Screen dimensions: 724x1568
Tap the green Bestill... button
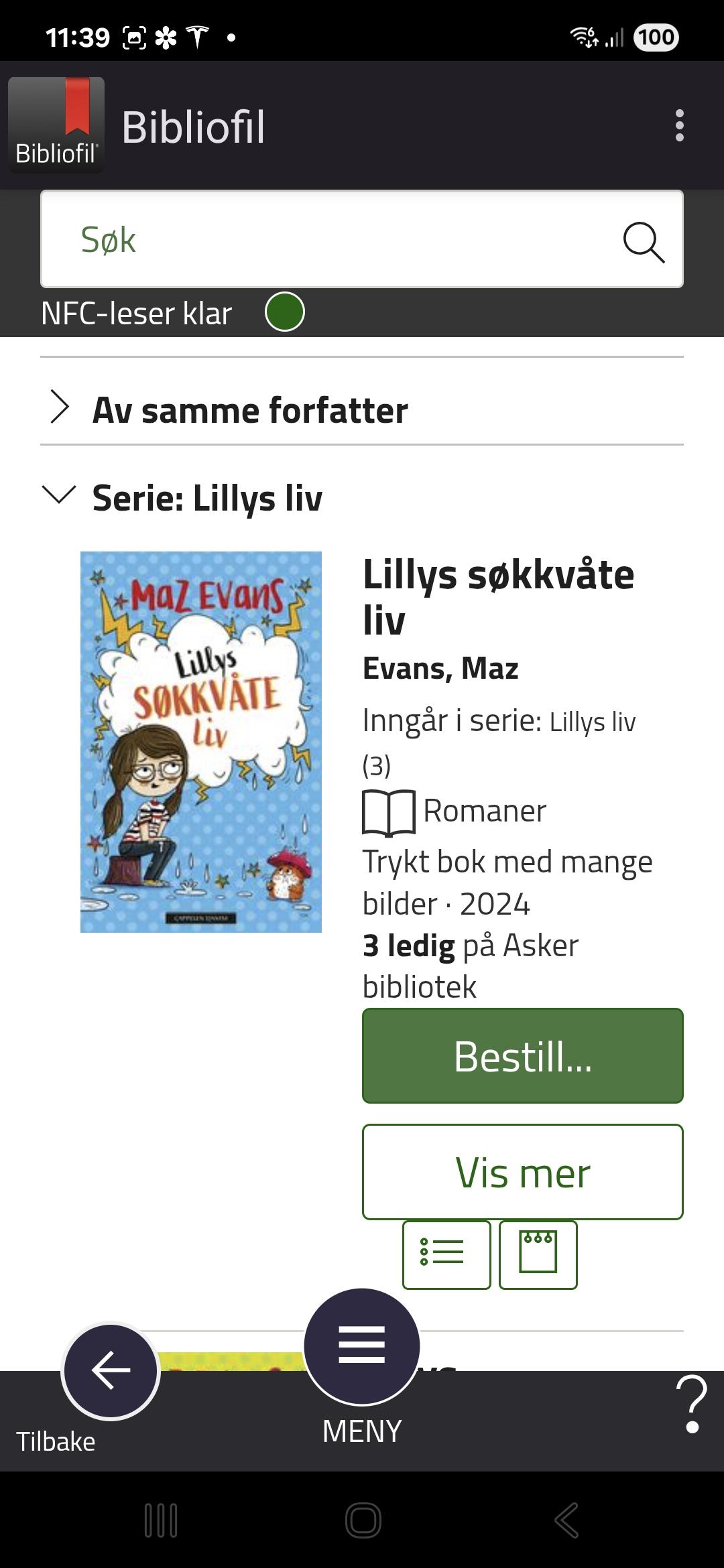click(523, 1055)
